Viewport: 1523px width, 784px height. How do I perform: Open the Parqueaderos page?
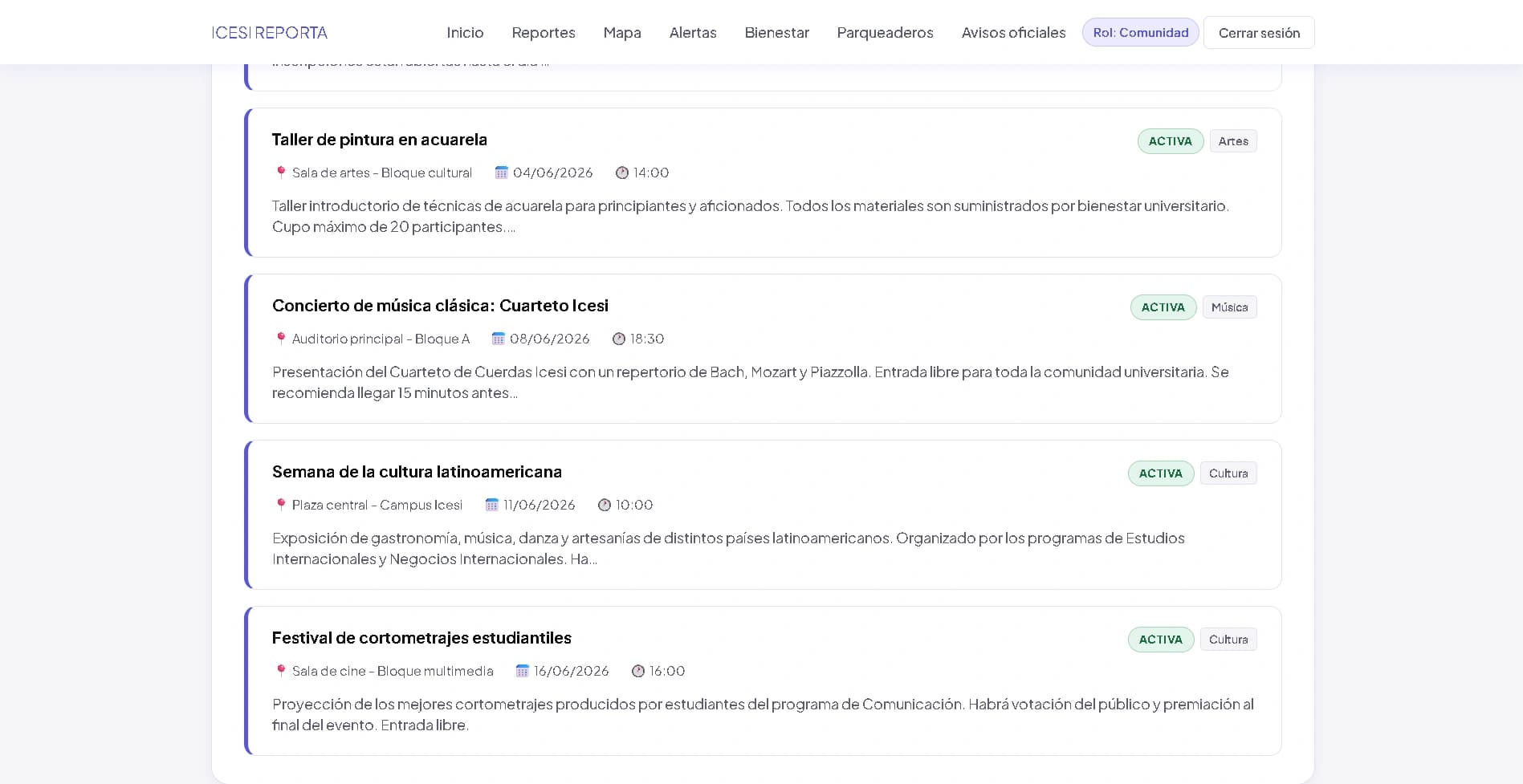(886, 33)
